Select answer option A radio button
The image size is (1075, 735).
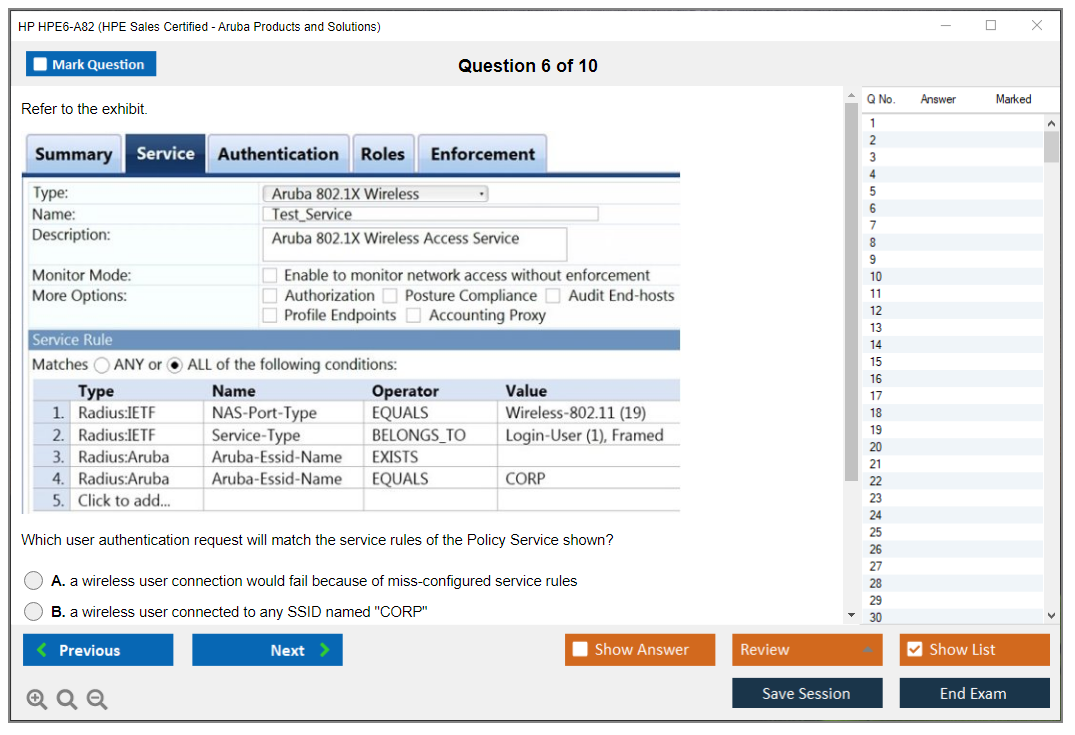[x=34, y=581]
